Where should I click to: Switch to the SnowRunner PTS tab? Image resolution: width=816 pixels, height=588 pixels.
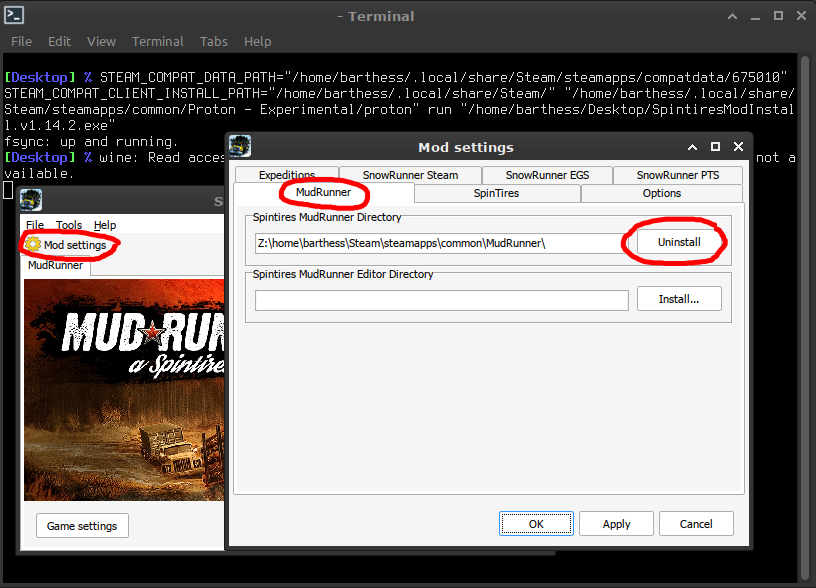click(678, 175)
